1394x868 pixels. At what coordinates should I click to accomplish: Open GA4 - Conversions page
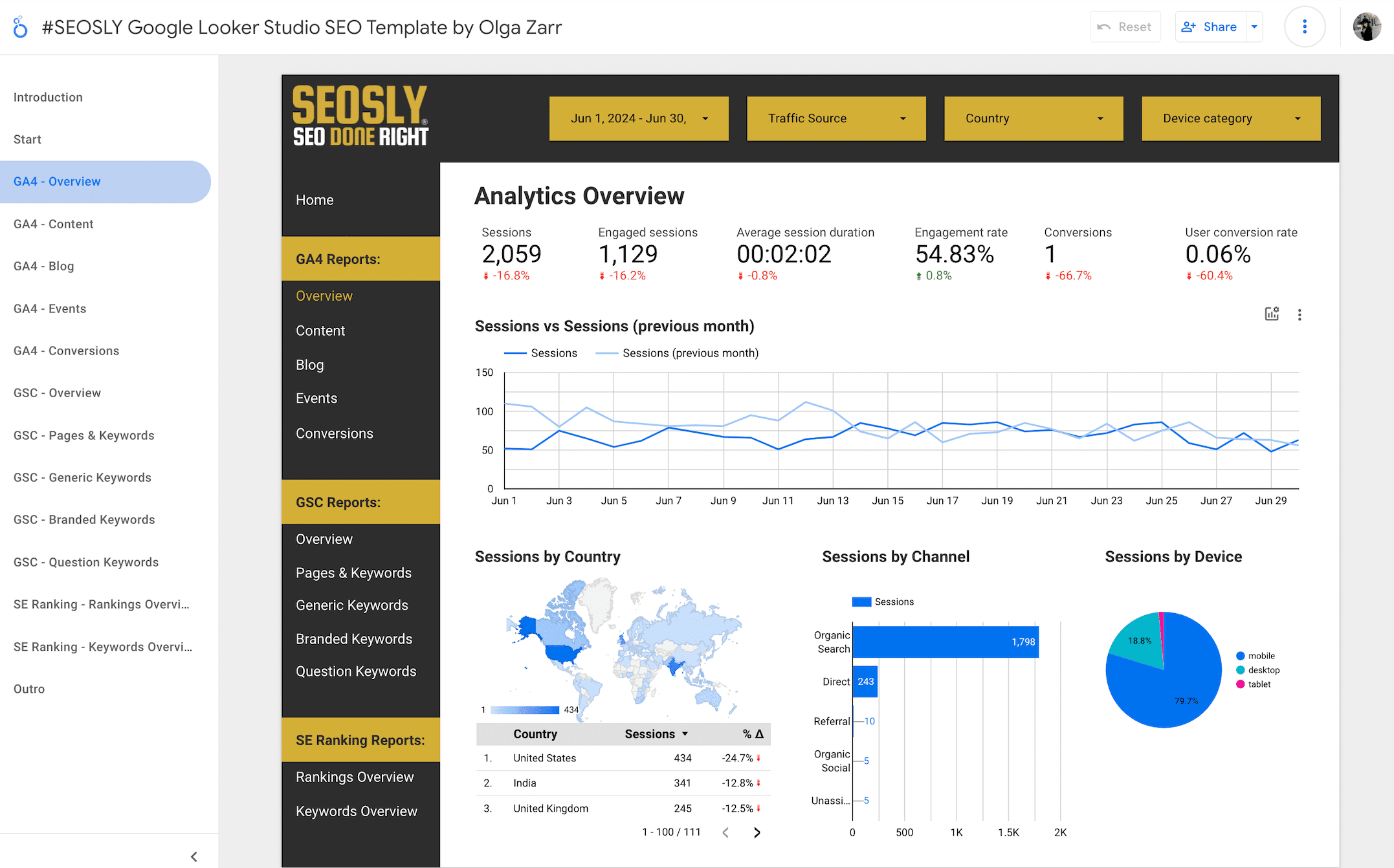67,351
